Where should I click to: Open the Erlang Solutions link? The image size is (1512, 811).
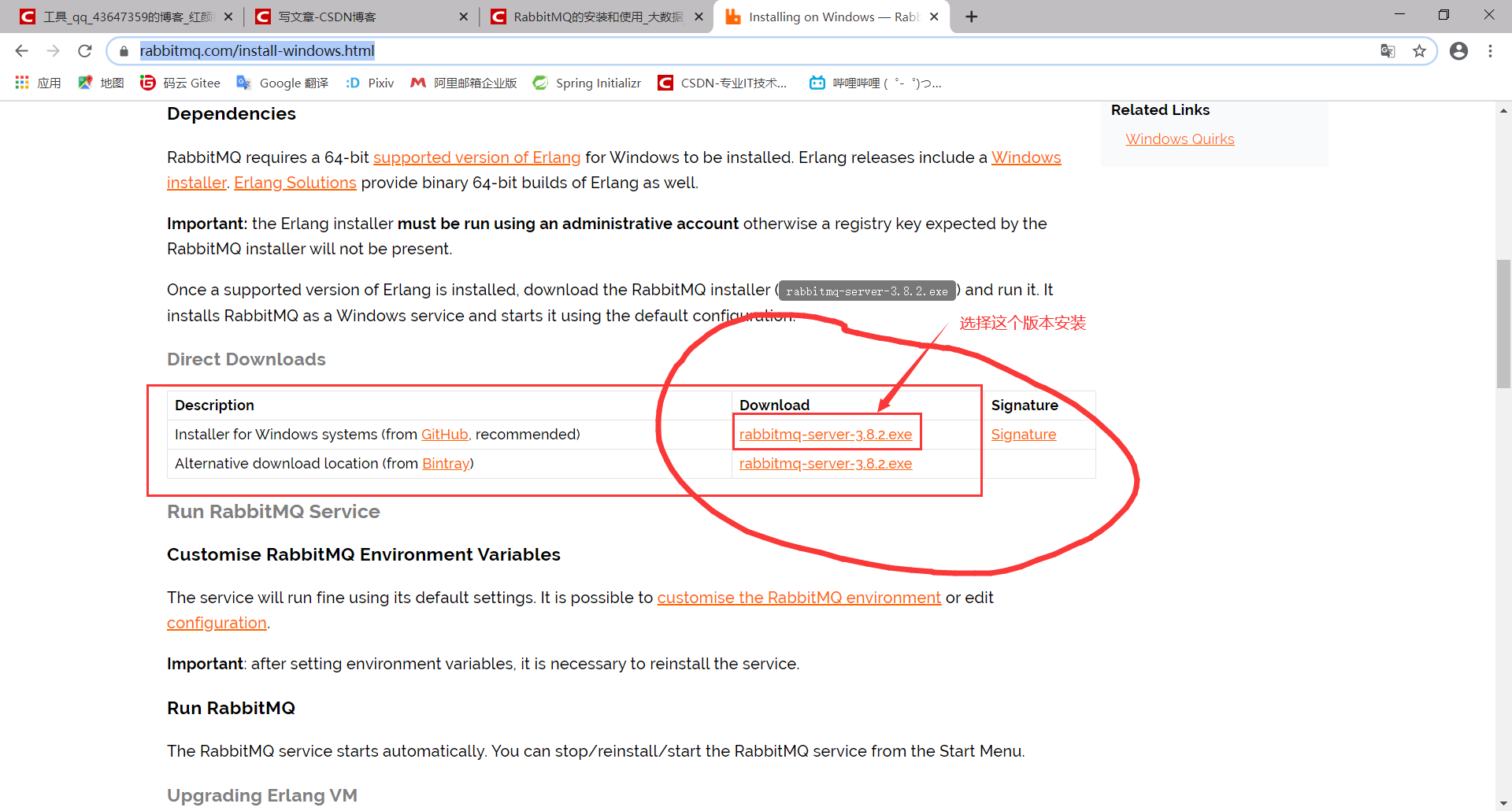(x=295, y=183)
